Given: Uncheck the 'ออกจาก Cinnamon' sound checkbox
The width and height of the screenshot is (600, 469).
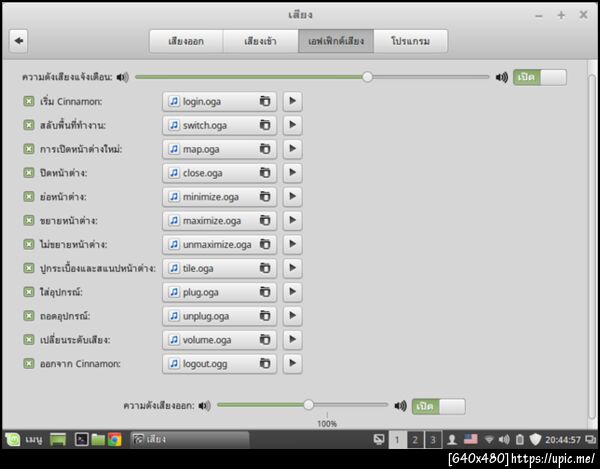Looking at the screenshot, I should (29, 363).
